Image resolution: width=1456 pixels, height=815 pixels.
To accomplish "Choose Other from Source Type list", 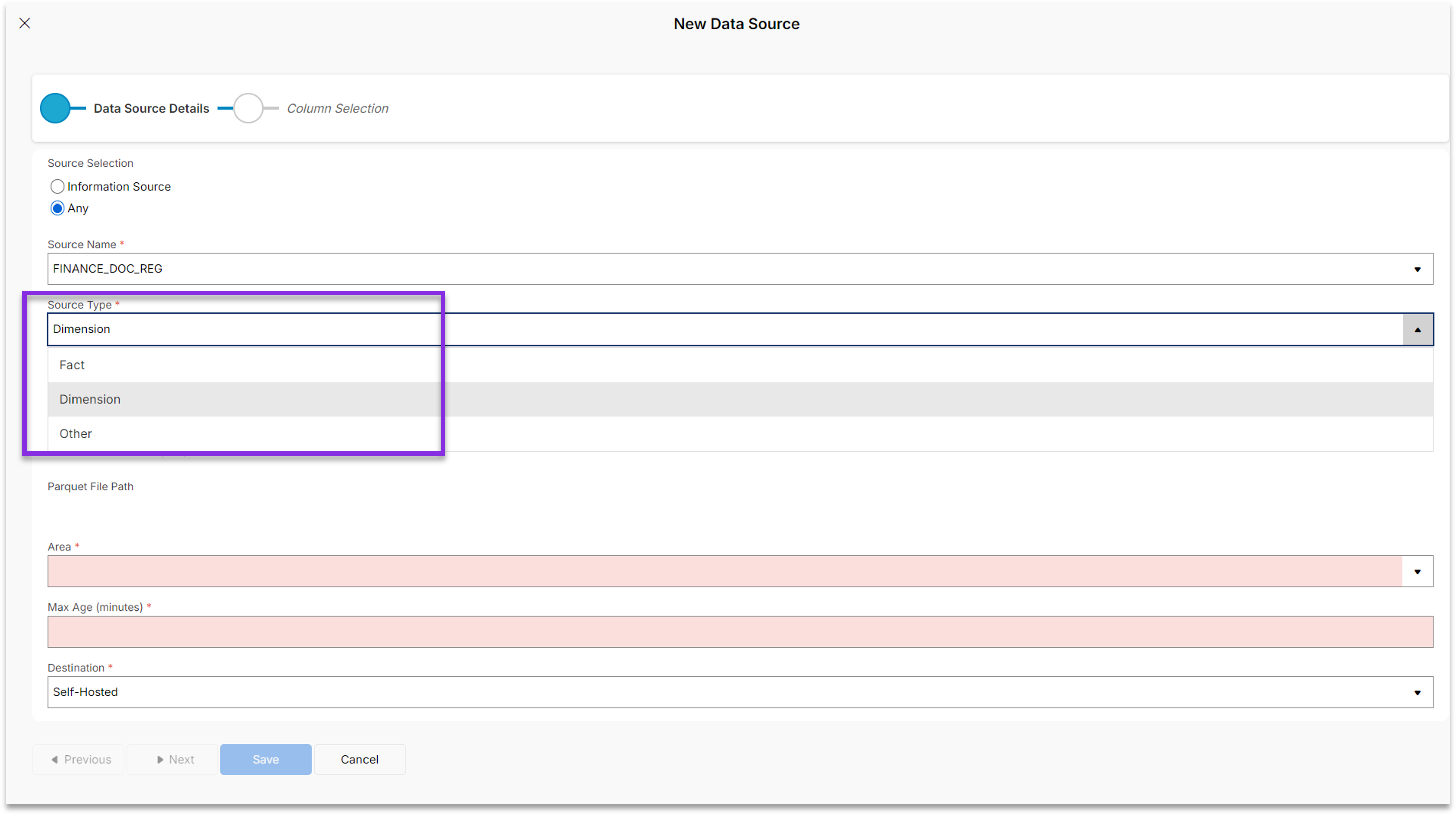I will [x=740, y=433].
